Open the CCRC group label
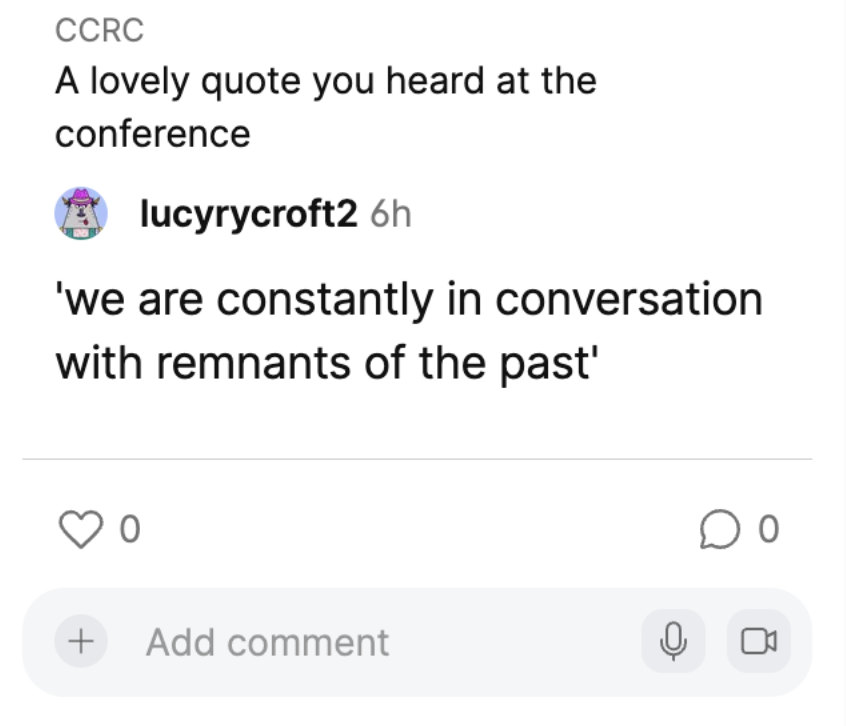846x726 pixels. click(99, 31)
